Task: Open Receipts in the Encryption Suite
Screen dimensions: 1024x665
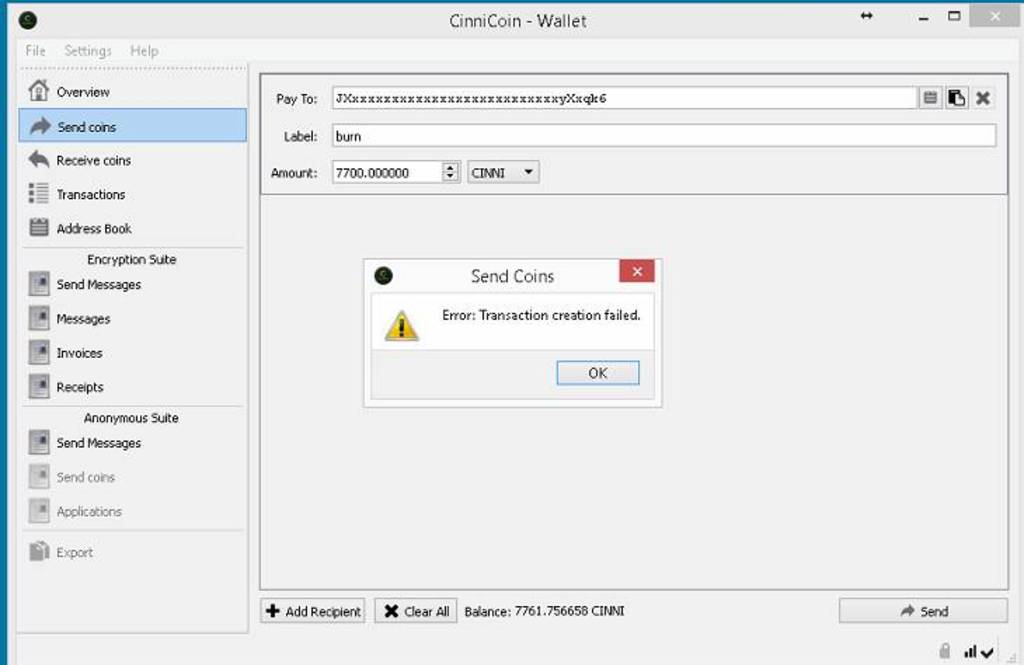Action: tap(133, 387)
